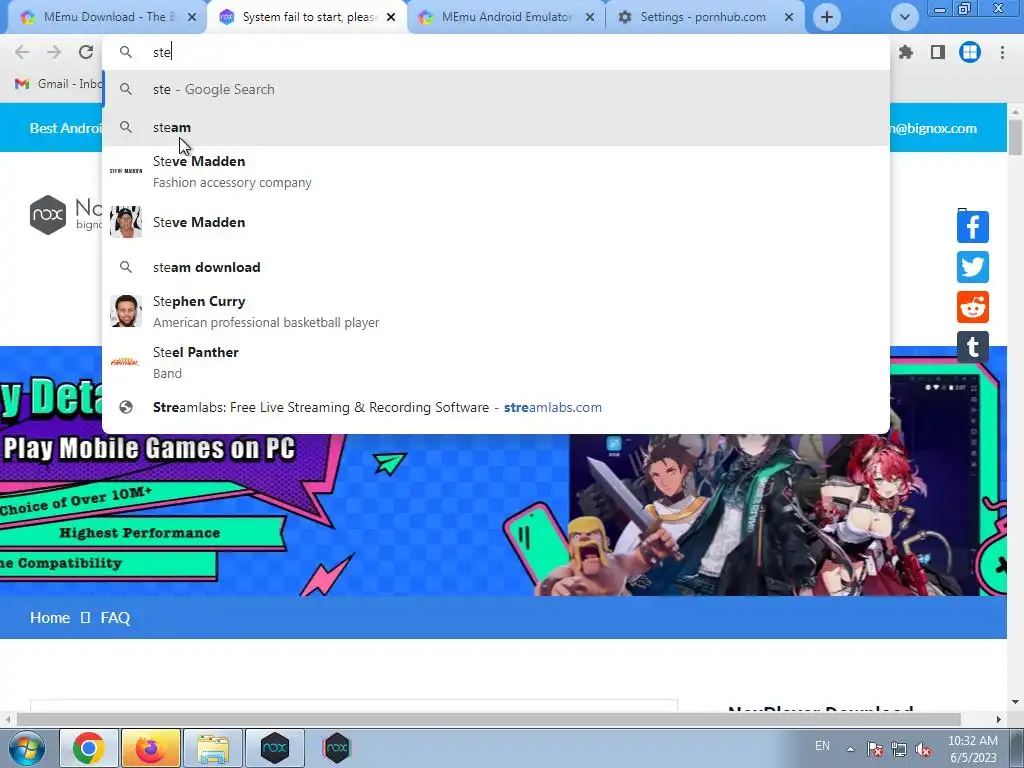Open Chrome from the taskbar

pyautogui.click(x=89, y=748)
